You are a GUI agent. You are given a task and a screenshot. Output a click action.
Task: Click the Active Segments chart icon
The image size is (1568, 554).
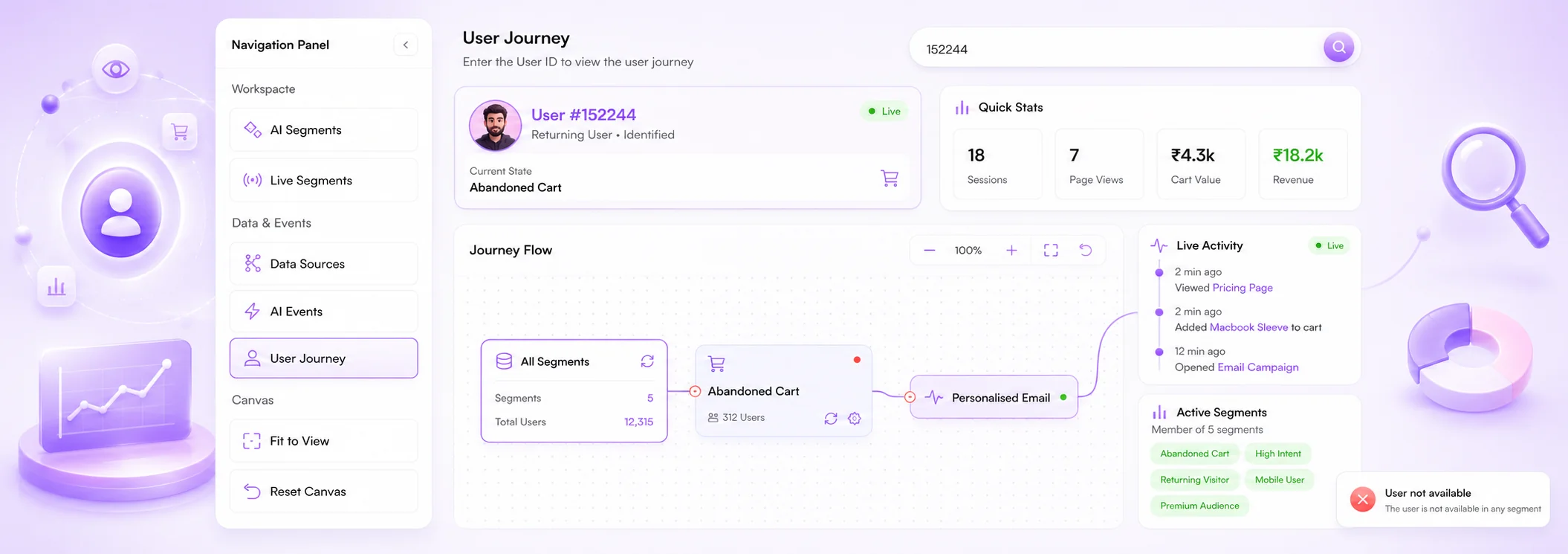tap(1159, 412)
